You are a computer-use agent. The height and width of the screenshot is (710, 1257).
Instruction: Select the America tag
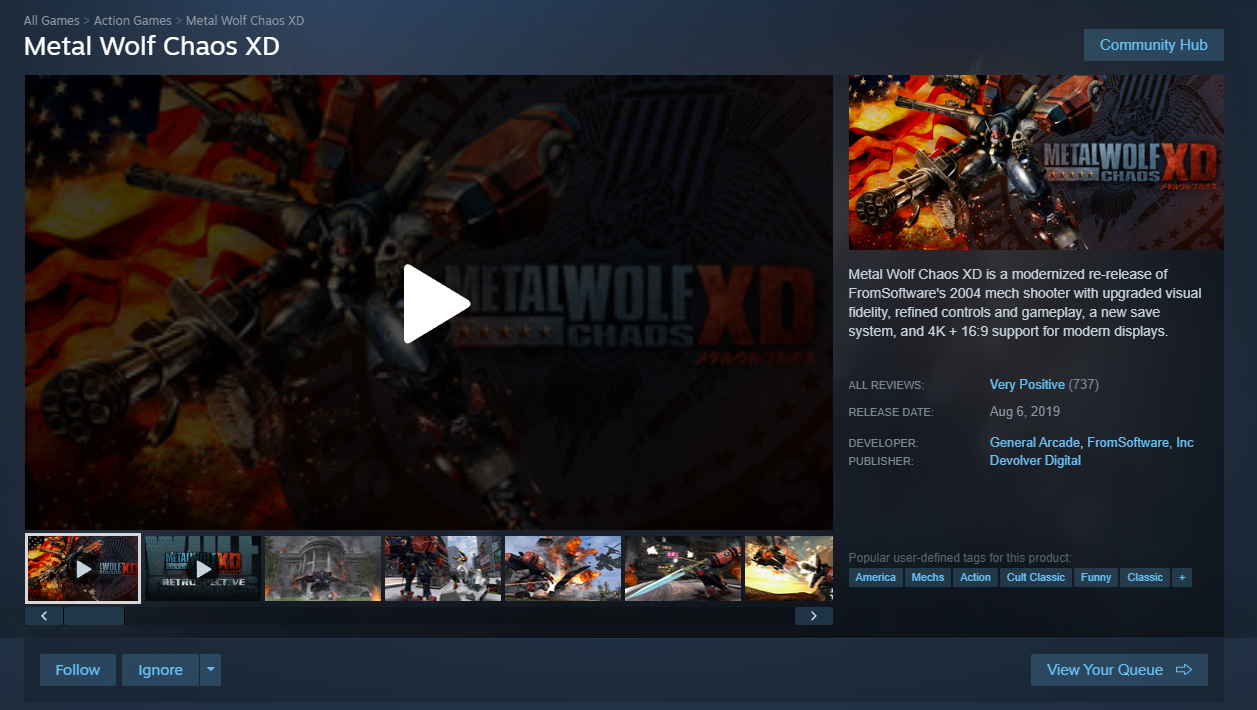click(876, 577)
